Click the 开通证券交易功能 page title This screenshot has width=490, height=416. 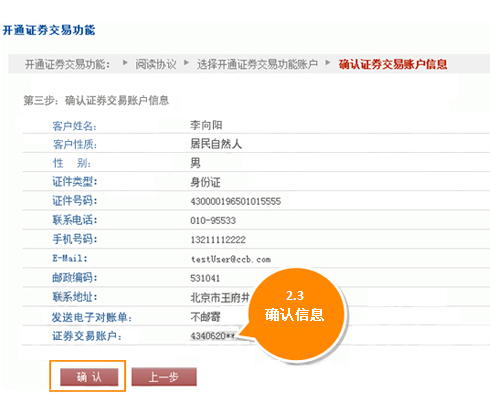coord(49,30)
